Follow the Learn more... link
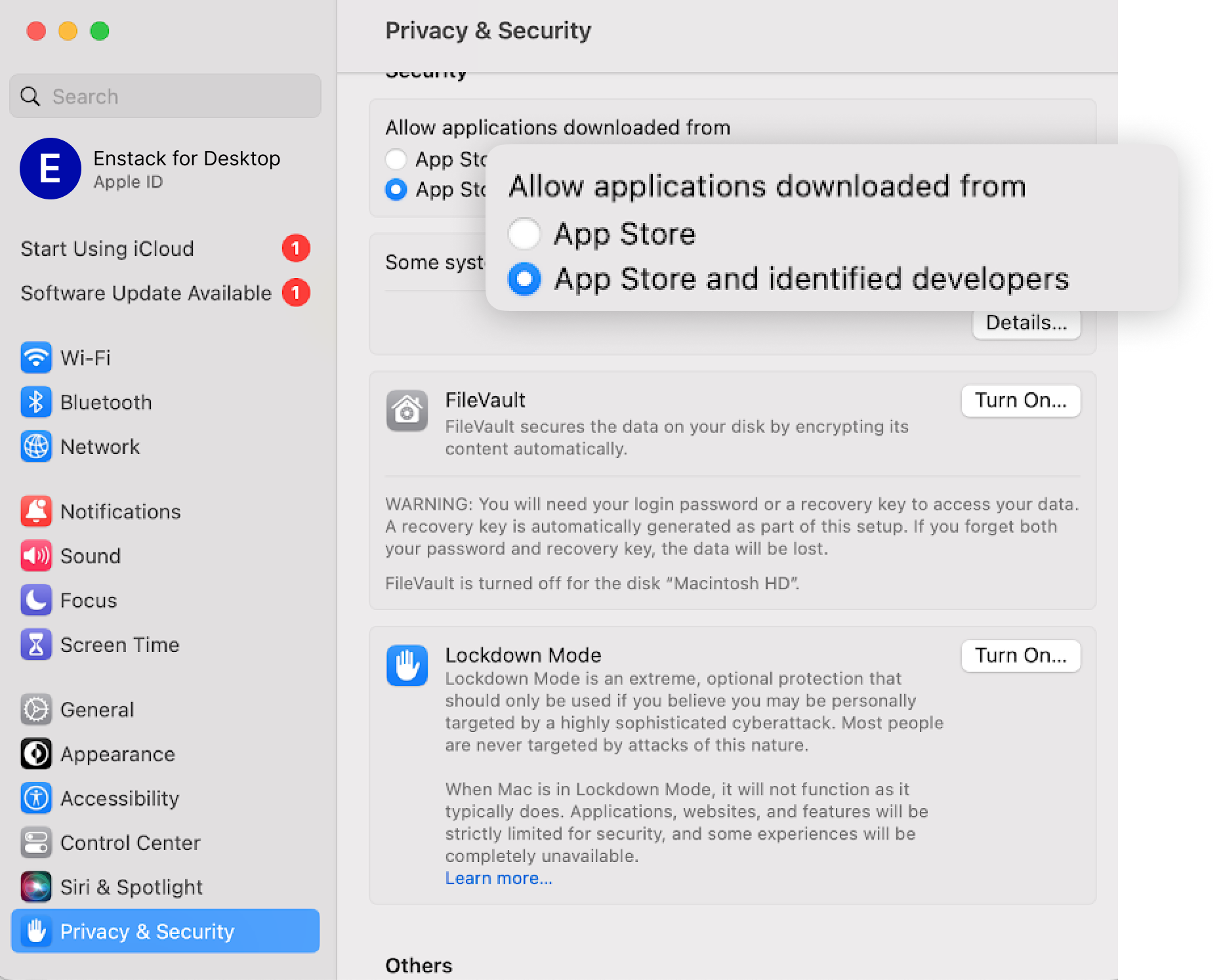 [499, 878]
